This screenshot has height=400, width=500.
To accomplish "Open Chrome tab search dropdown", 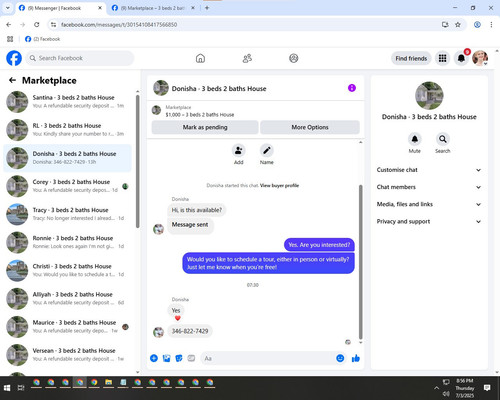I will [x=7, y=8].
